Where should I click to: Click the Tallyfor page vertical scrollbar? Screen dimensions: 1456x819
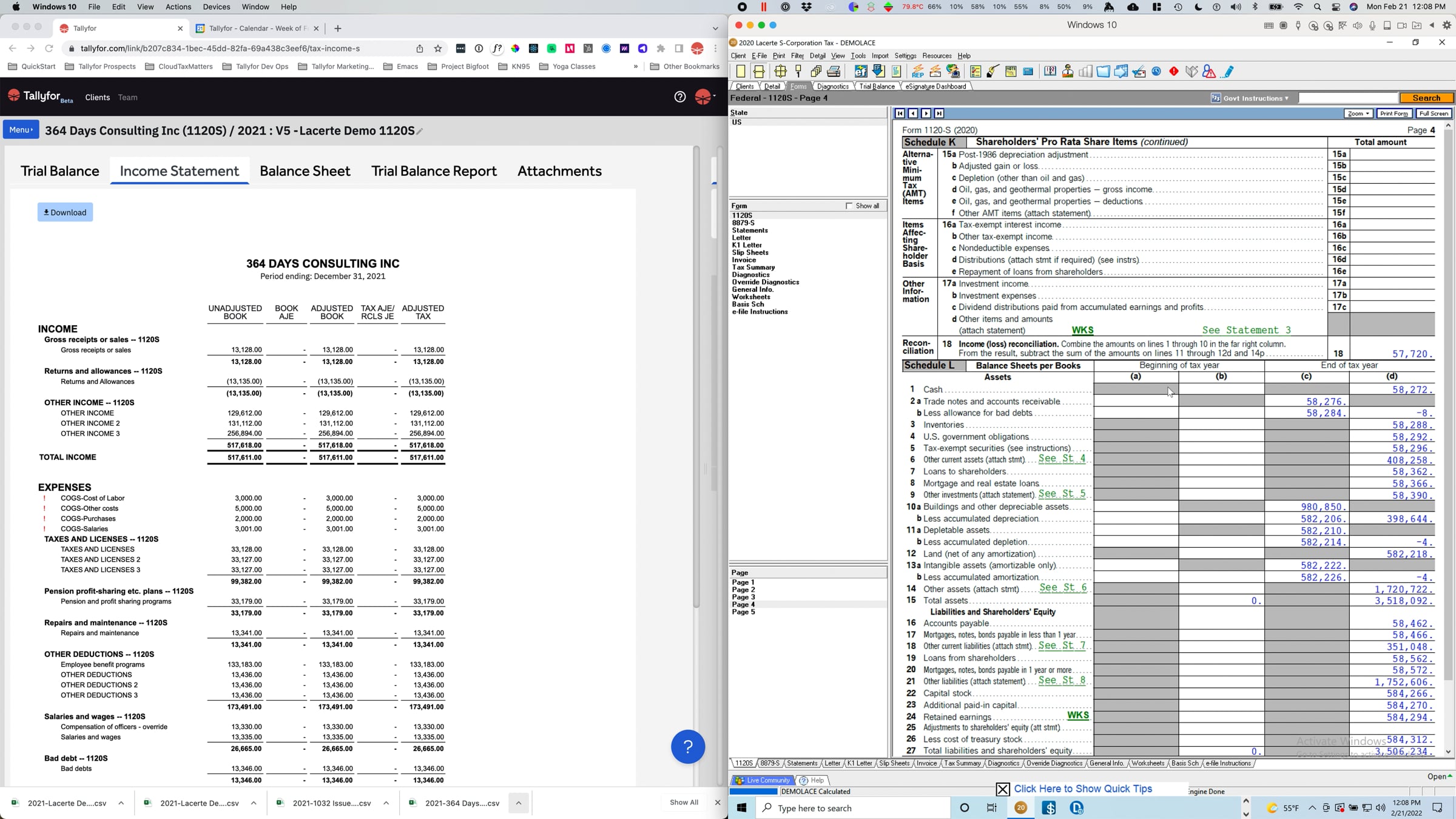696,376
